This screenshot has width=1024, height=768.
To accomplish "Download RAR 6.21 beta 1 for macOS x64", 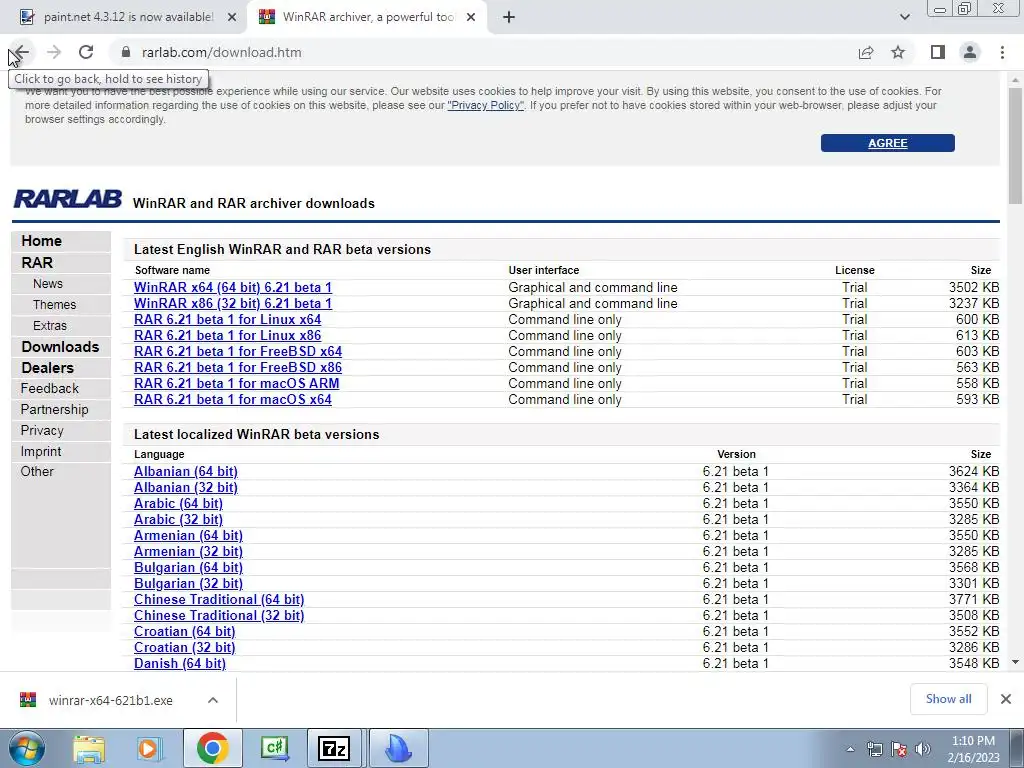I will point(232,400).
